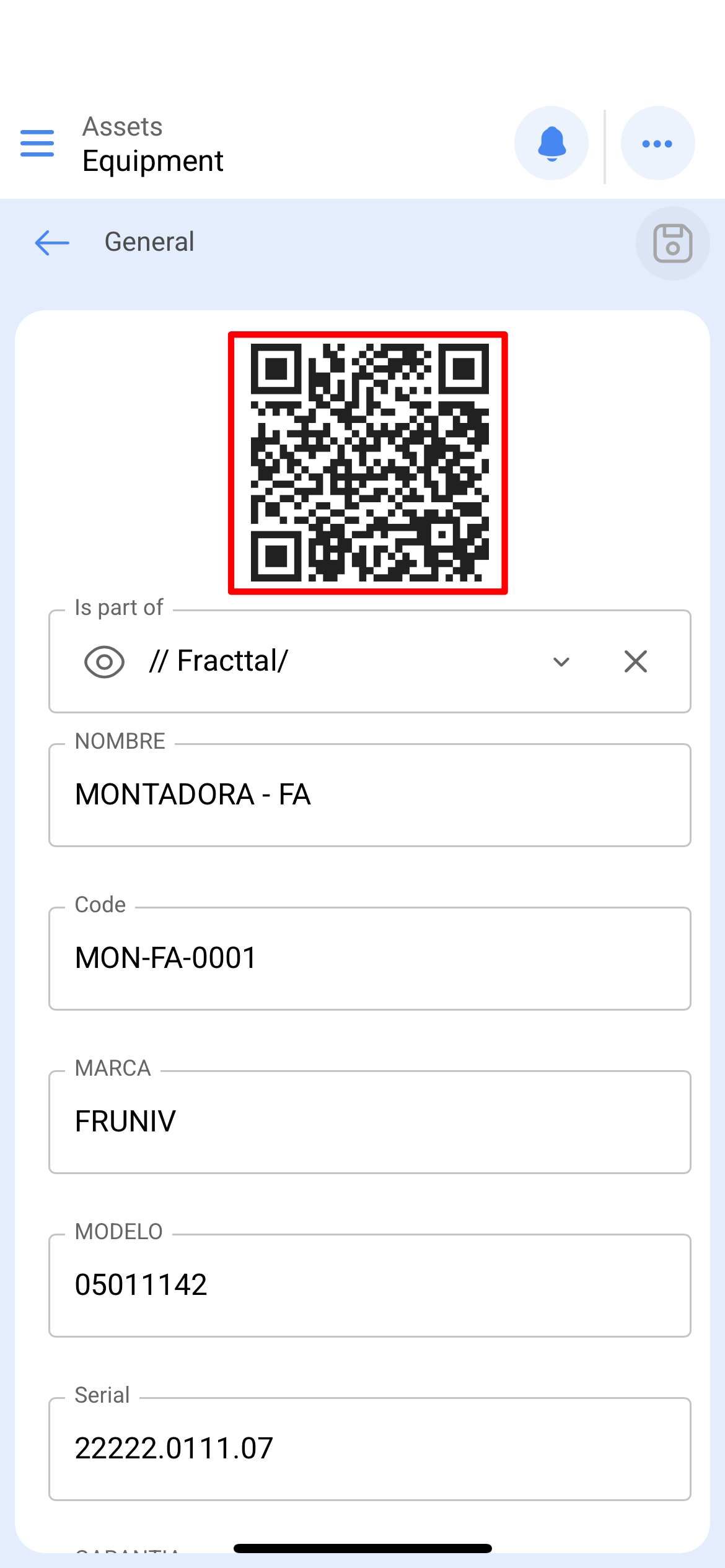Tap the Equipment page heading
725x1568 pixels.
coord(153,161)
